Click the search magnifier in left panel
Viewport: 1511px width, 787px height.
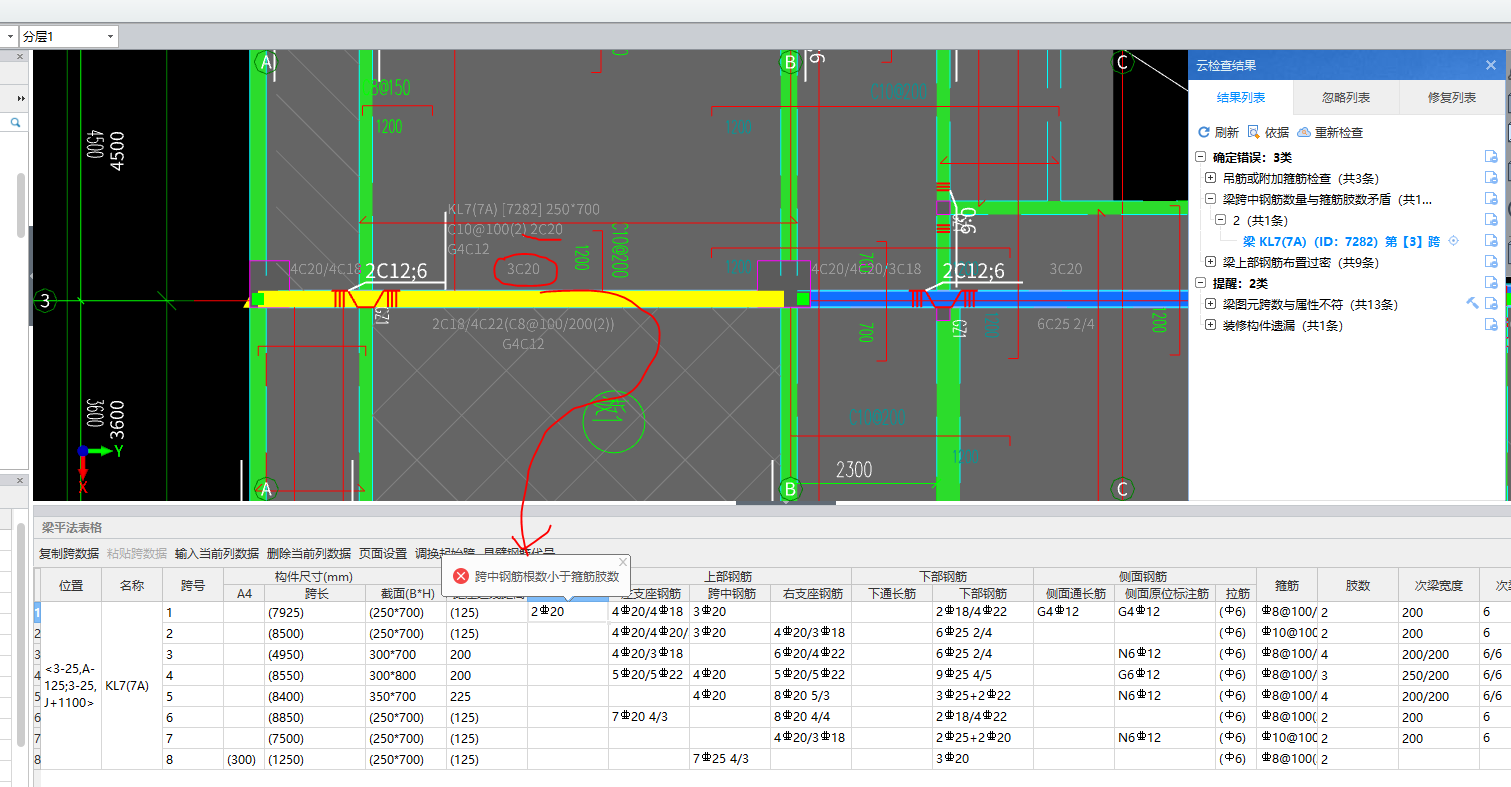(16, 122)
